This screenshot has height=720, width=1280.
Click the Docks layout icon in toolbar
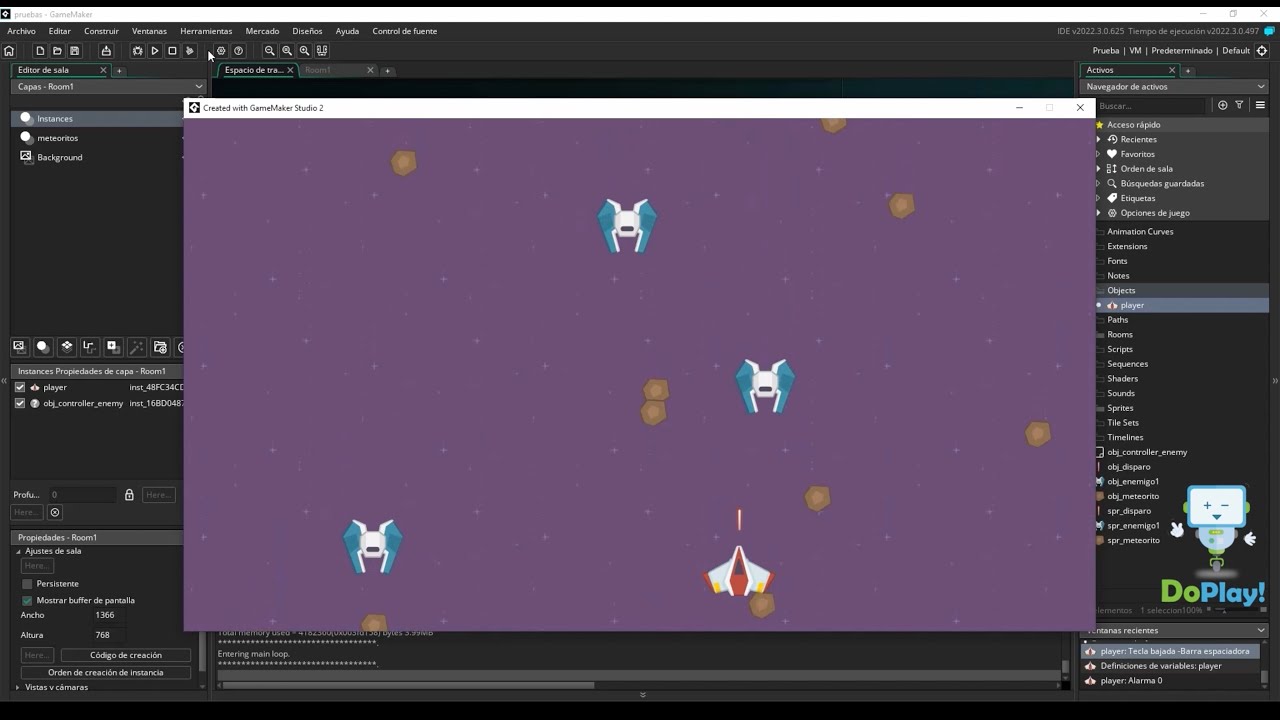pos(322,51)
